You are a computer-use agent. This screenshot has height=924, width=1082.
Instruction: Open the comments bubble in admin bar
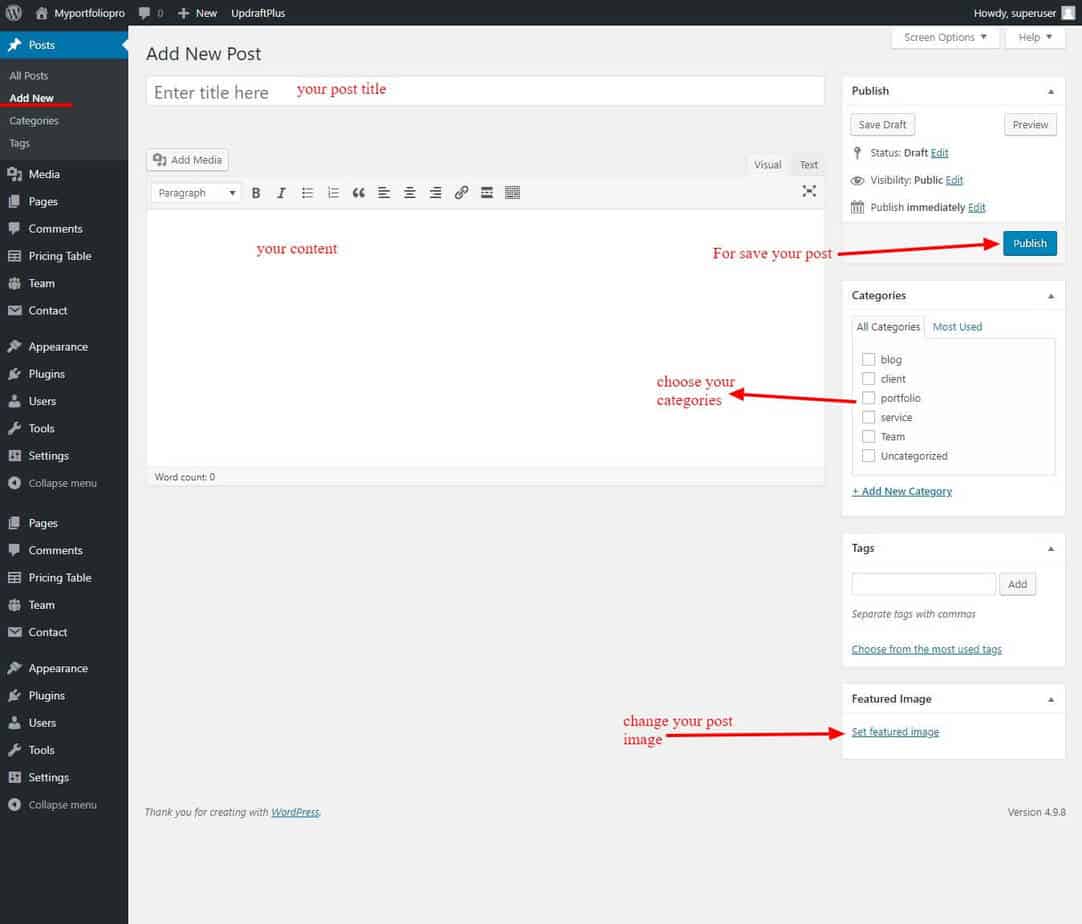pos(150,13)
